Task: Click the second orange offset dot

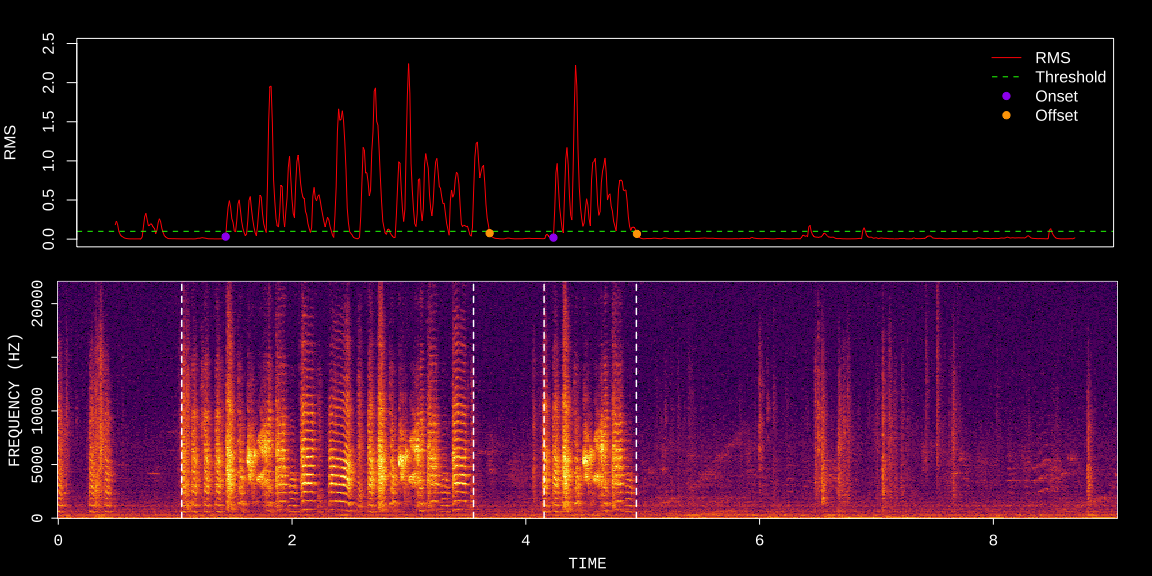Action: tap(637, 234)
